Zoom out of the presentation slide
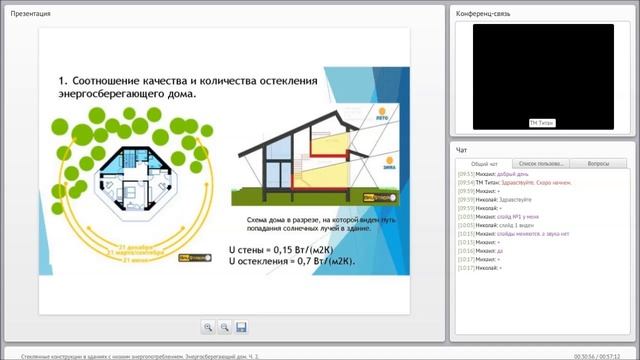Image resolution: width=640 pixels, height=360 pixels. [x=224, y=327]
